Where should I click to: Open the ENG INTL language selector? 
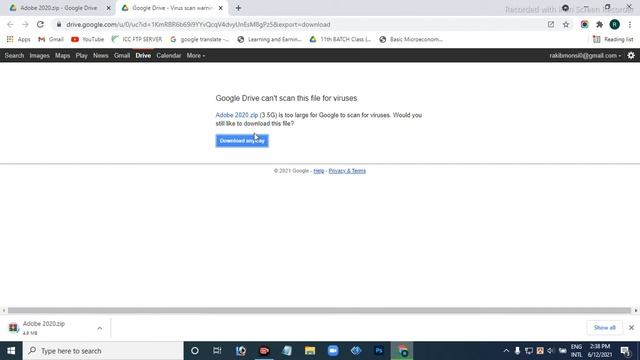click(x=576, y=351)
